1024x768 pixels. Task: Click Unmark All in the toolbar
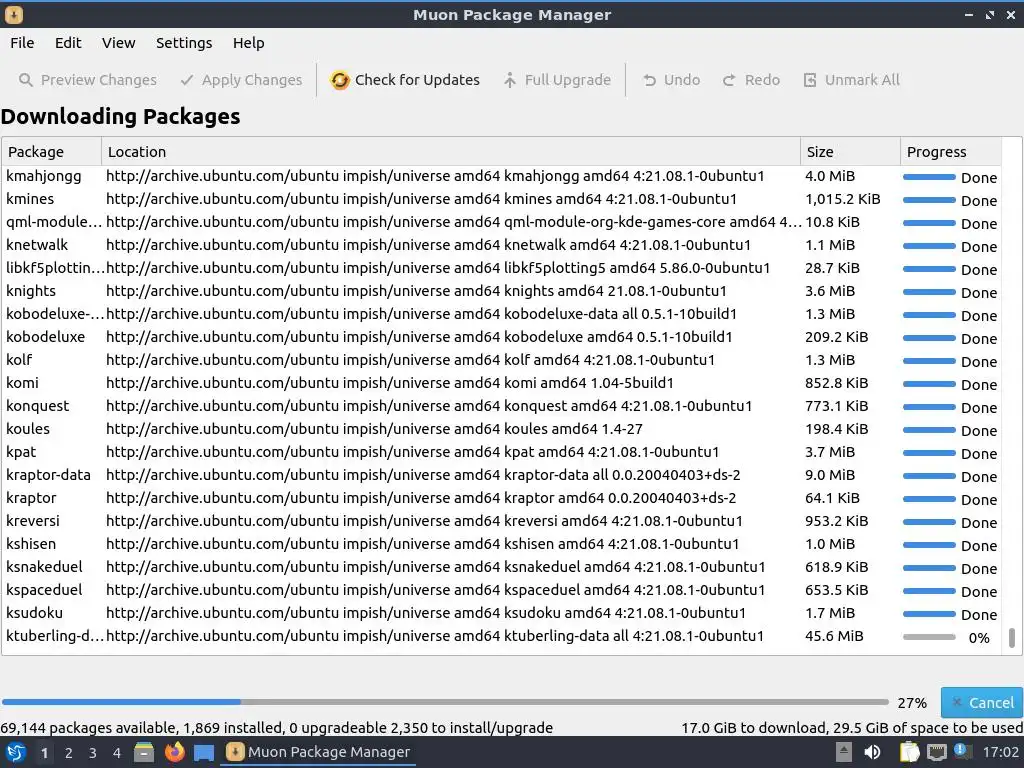[x=851, y=80]
